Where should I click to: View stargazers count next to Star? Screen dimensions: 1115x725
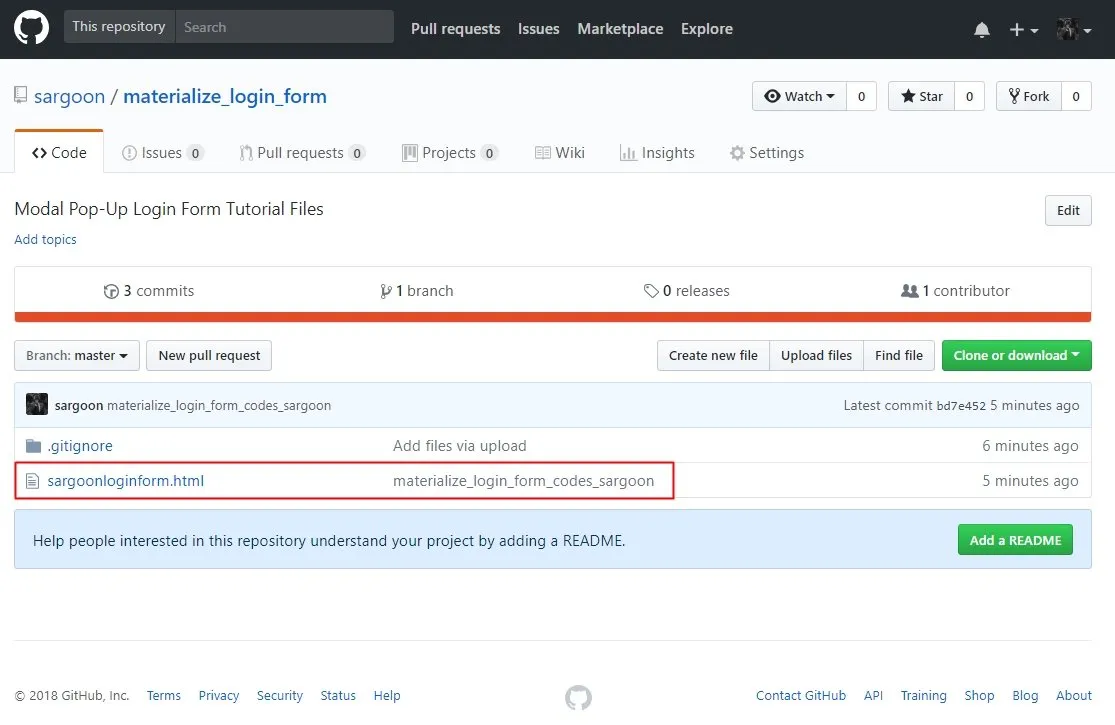pos(969,96)
